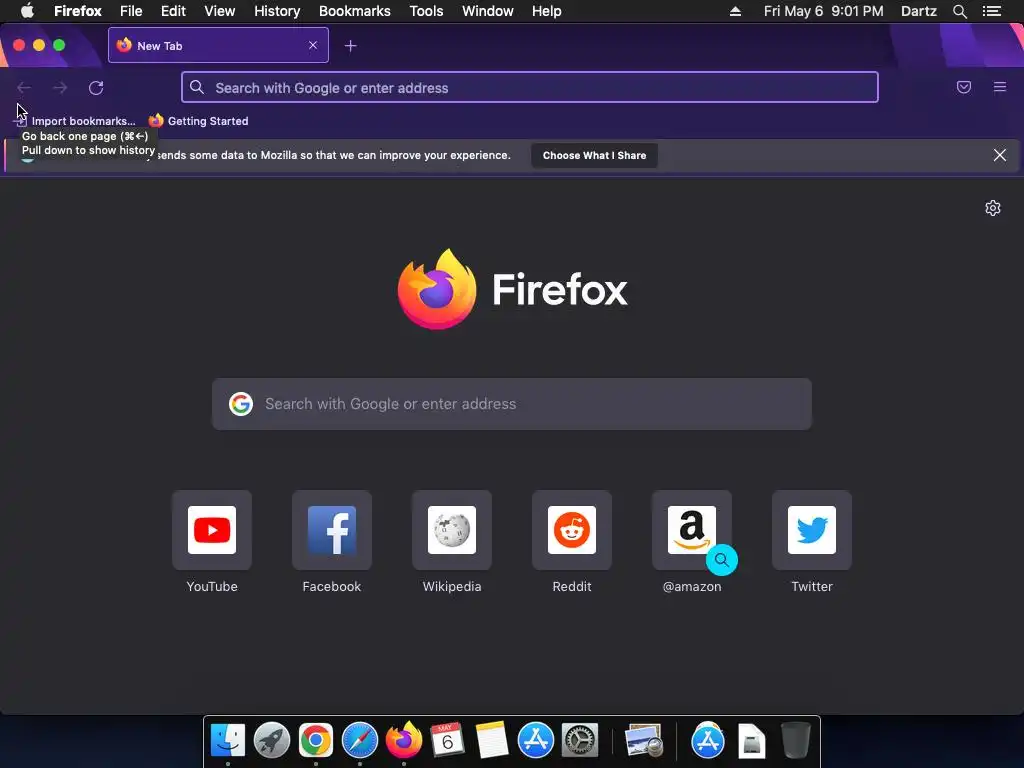Open the personalize new tab gear icon
Viewport: 1024px width, 768px height.
(x=993, y=208)
